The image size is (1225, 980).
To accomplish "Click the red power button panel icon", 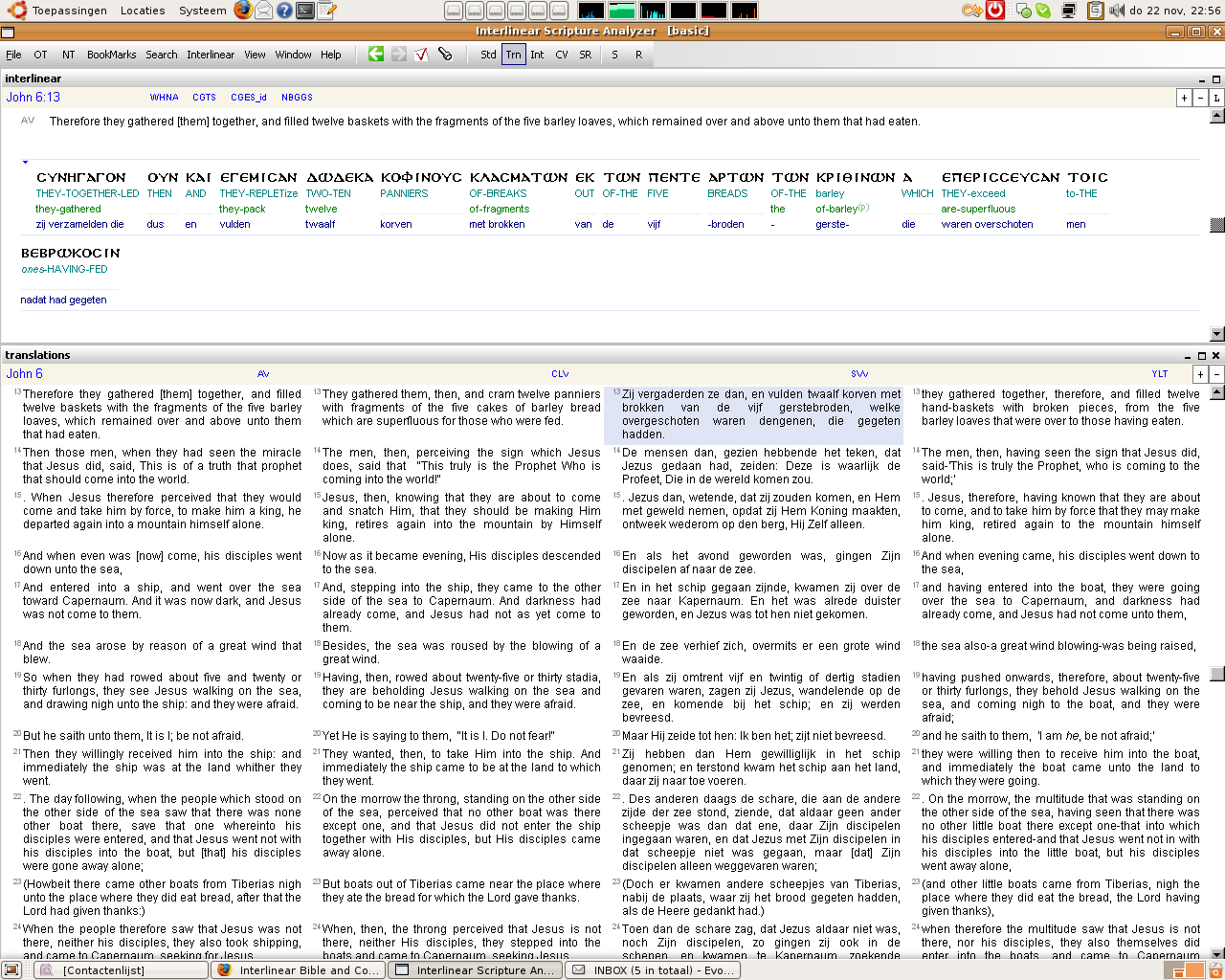I will click(x=995, y=11).
